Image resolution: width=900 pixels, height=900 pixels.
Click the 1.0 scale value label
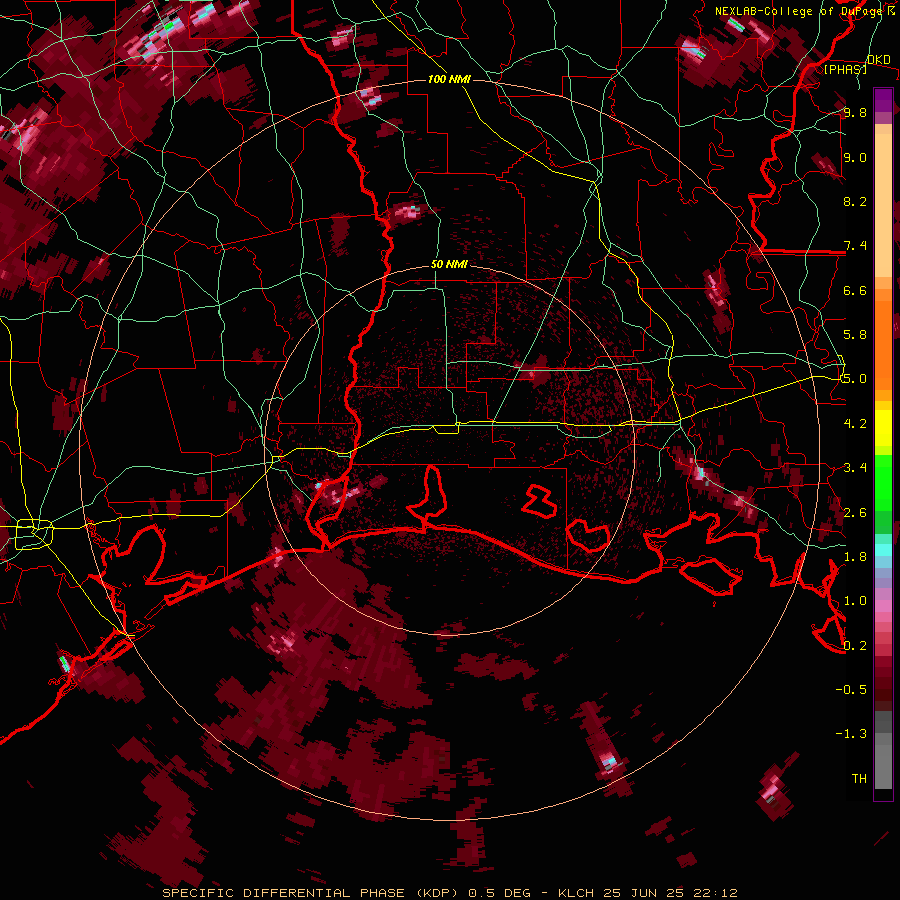855,601
